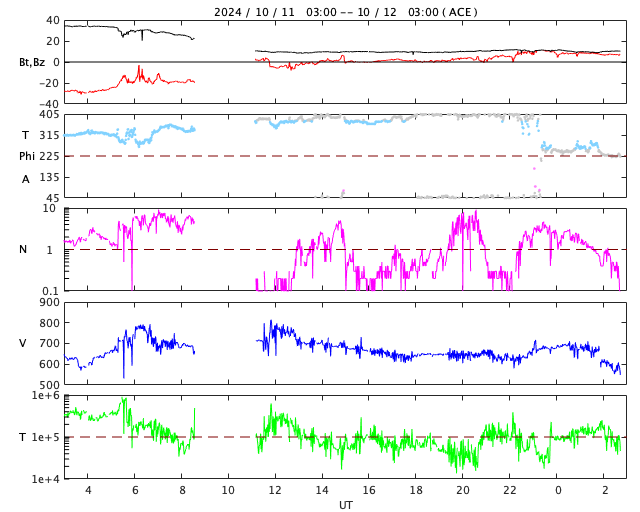Click the 'Bt,Bz' axis label

click(x=32, y=62)
